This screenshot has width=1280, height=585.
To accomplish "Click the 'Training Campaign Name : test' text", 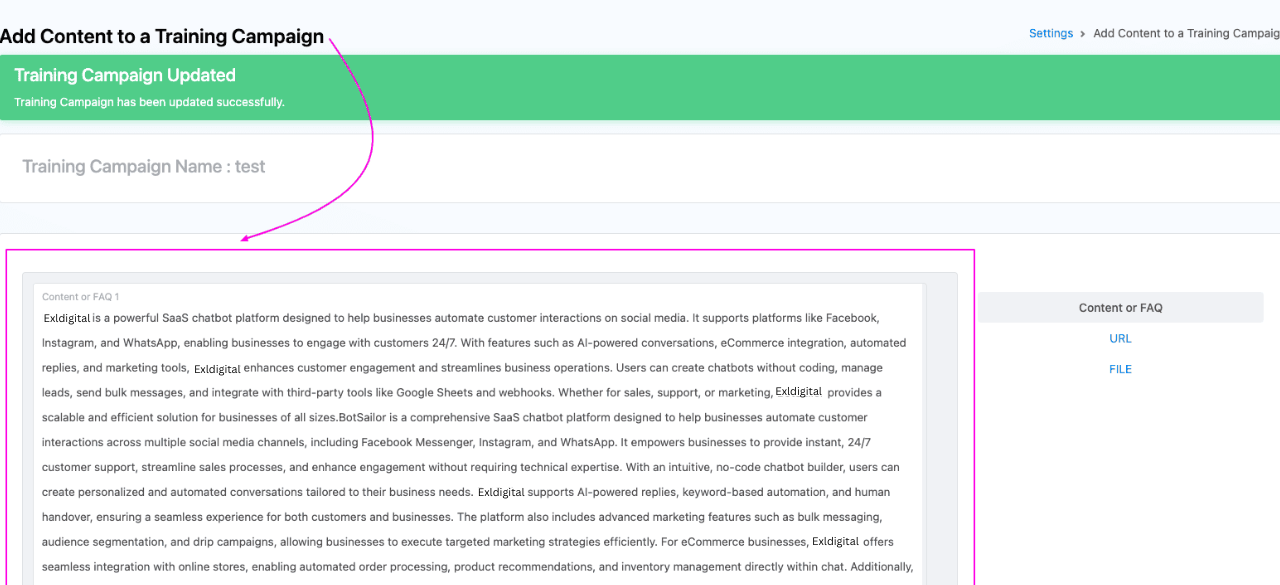I will point(144,167).
